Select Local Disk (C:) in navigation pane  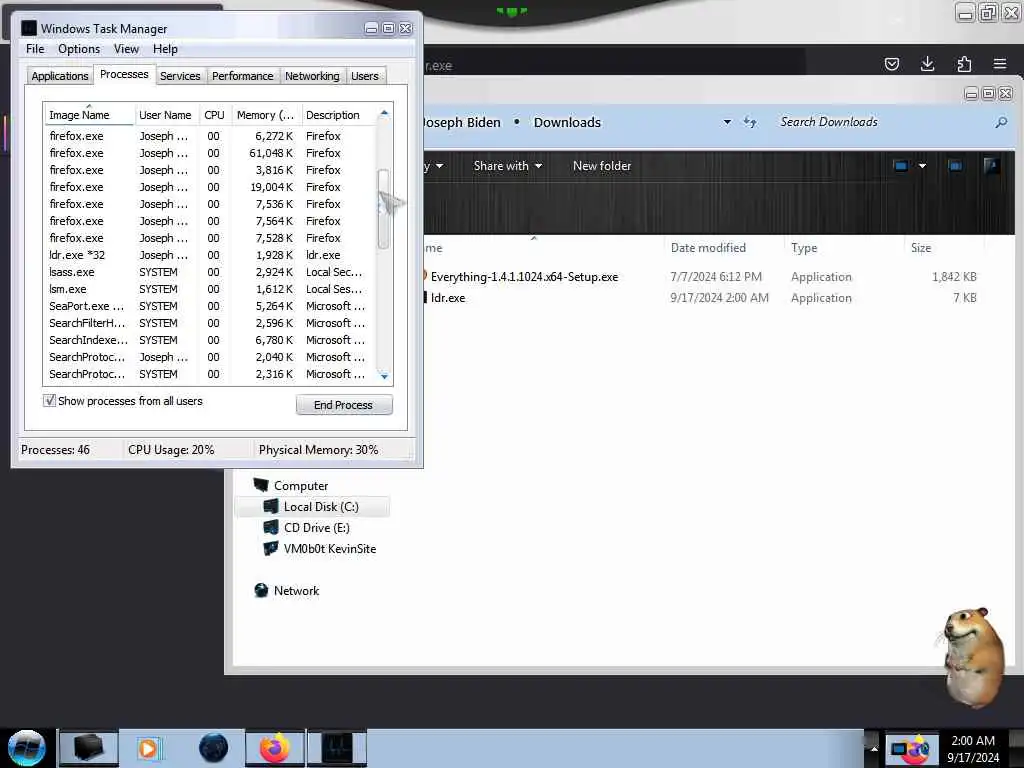point(313,507)
